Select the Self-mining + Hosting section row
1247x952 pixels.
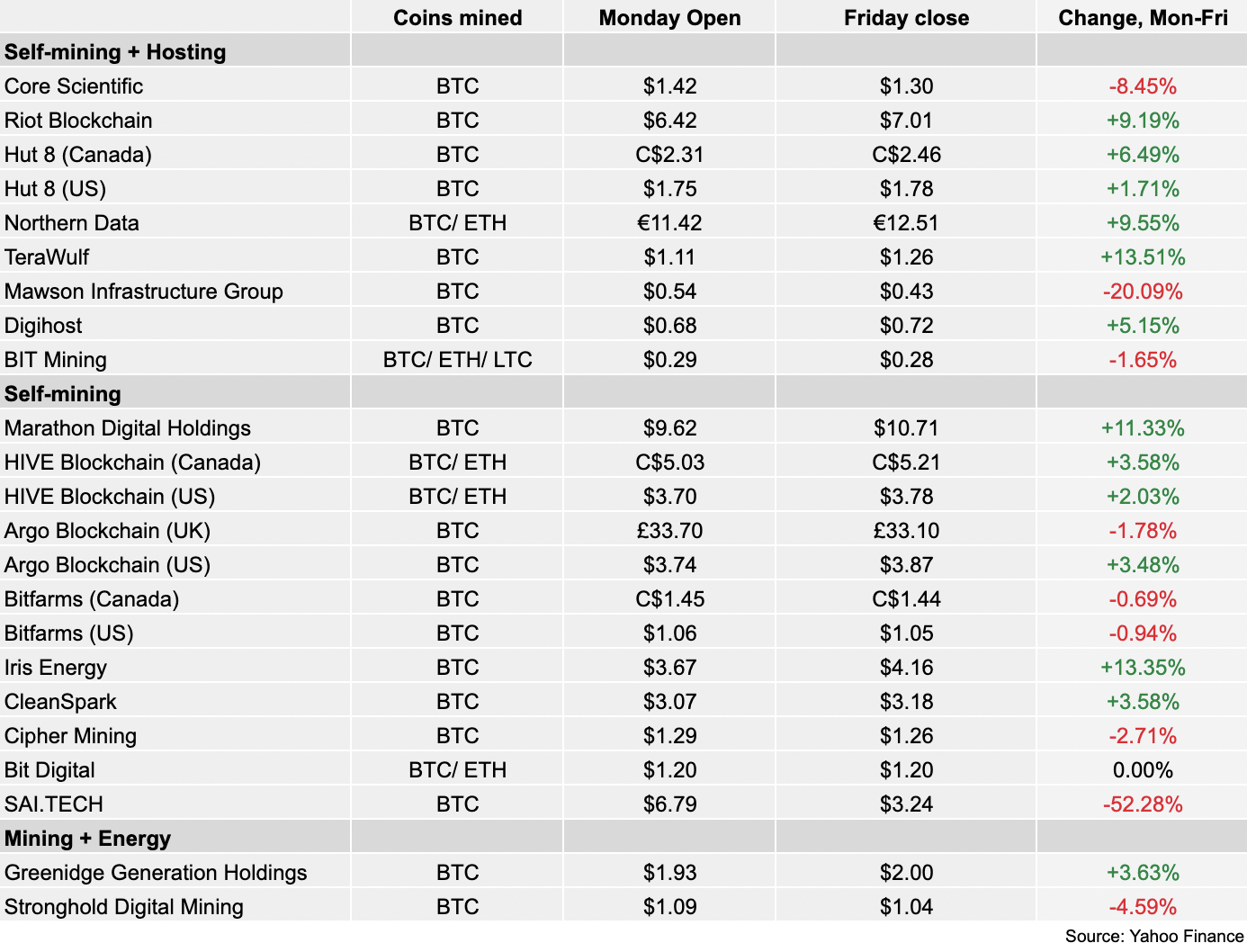[623, 51]
